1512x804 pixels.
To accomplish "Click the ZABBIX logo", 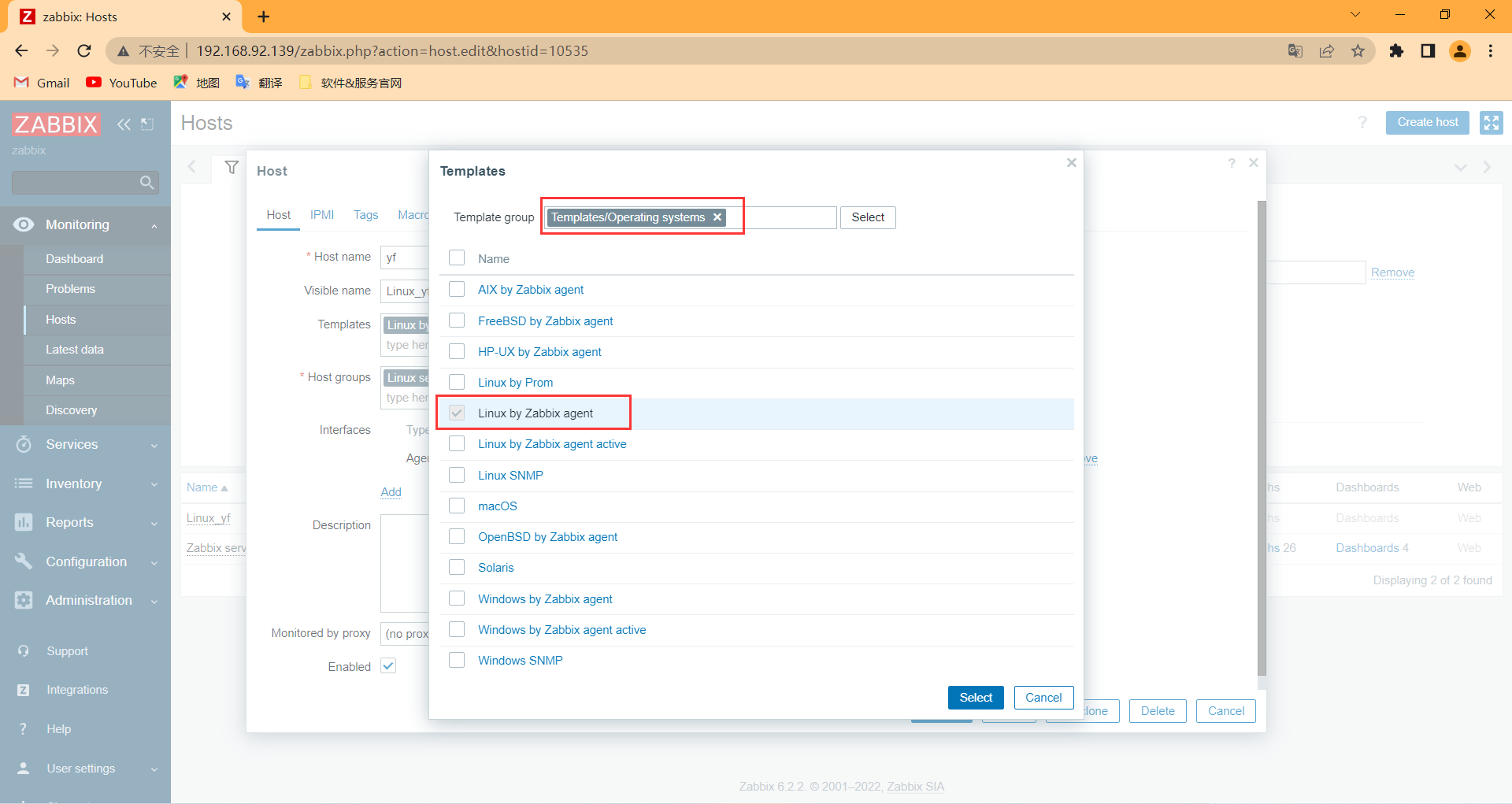I will [x=56, y=124].
